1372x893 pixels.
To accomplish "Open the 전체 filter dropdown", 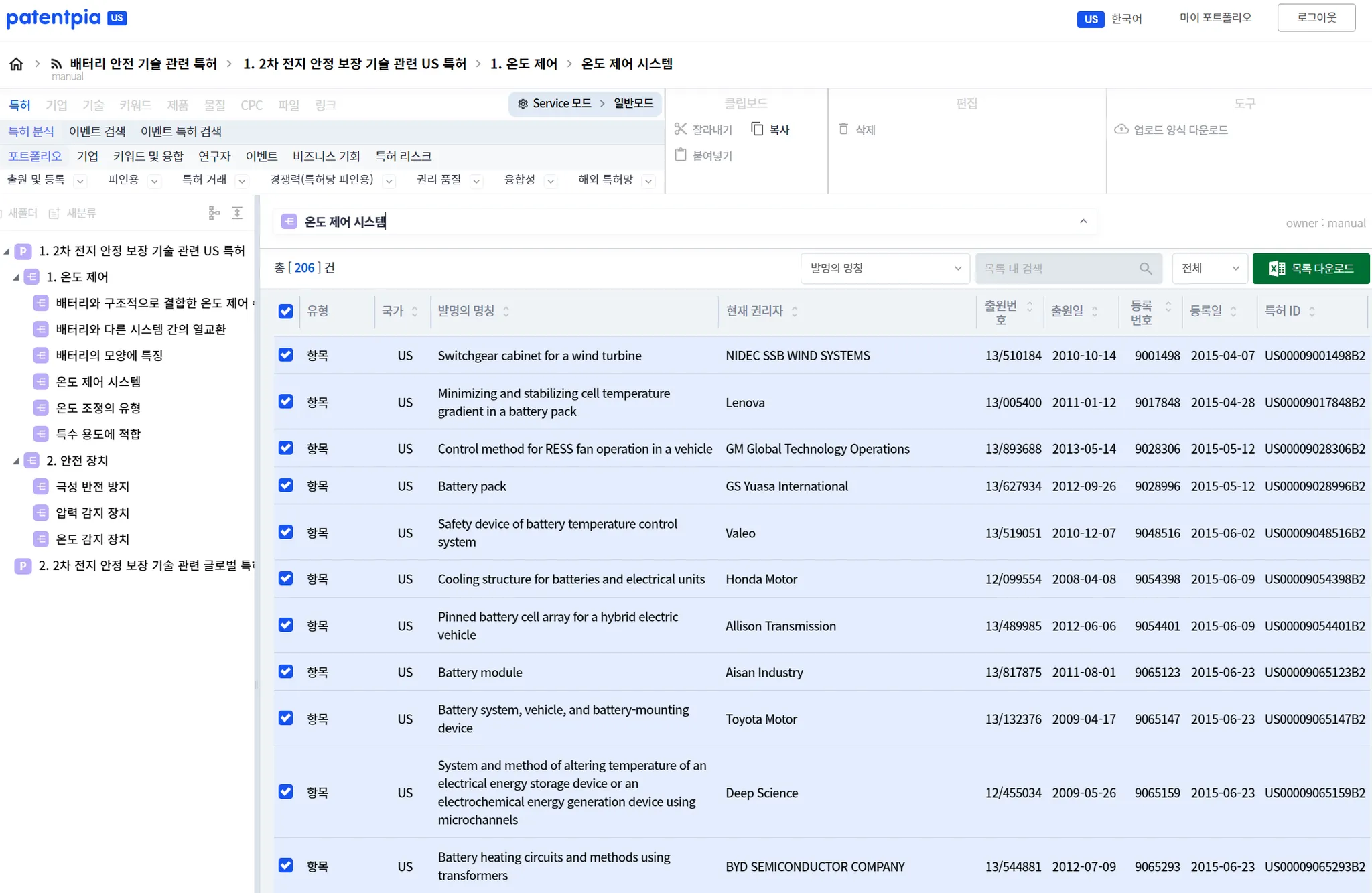I will tap(1209, 269).
